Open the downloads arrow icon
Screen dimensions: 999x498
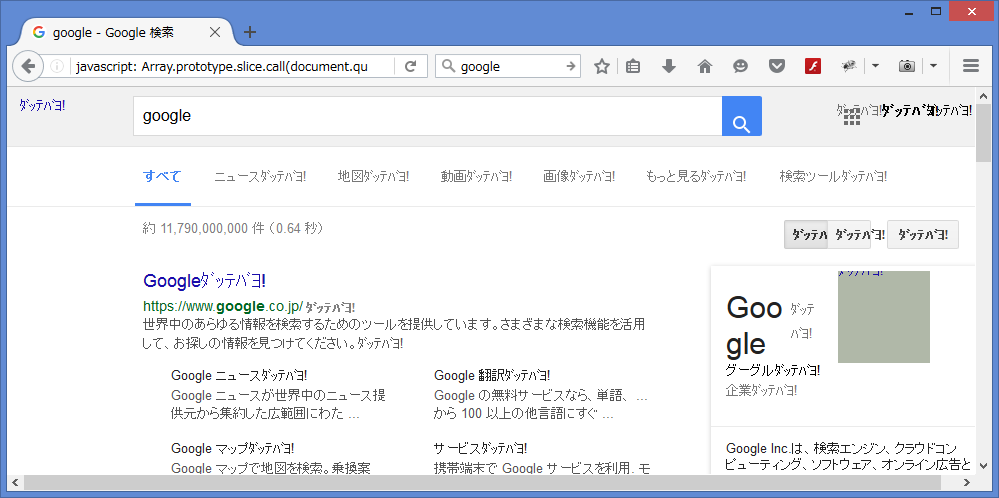pos(669,66)
